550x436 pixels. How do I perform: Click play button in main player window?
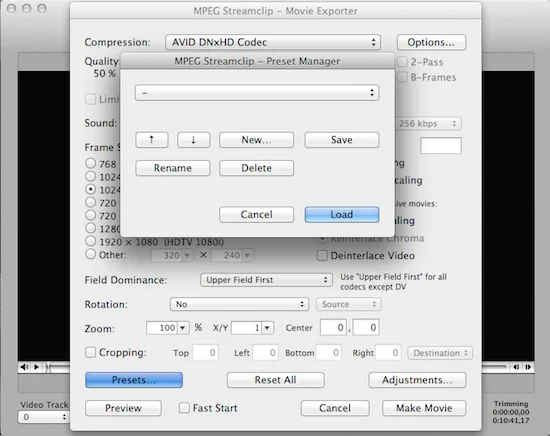(36, 367)
